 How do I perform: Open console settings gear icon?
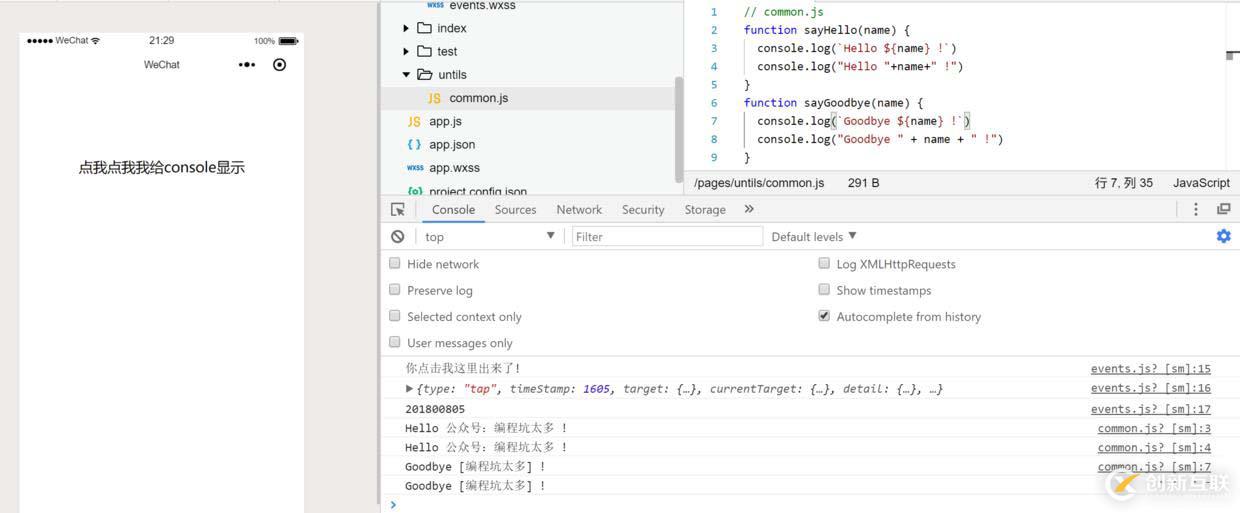click(1223, 237)
